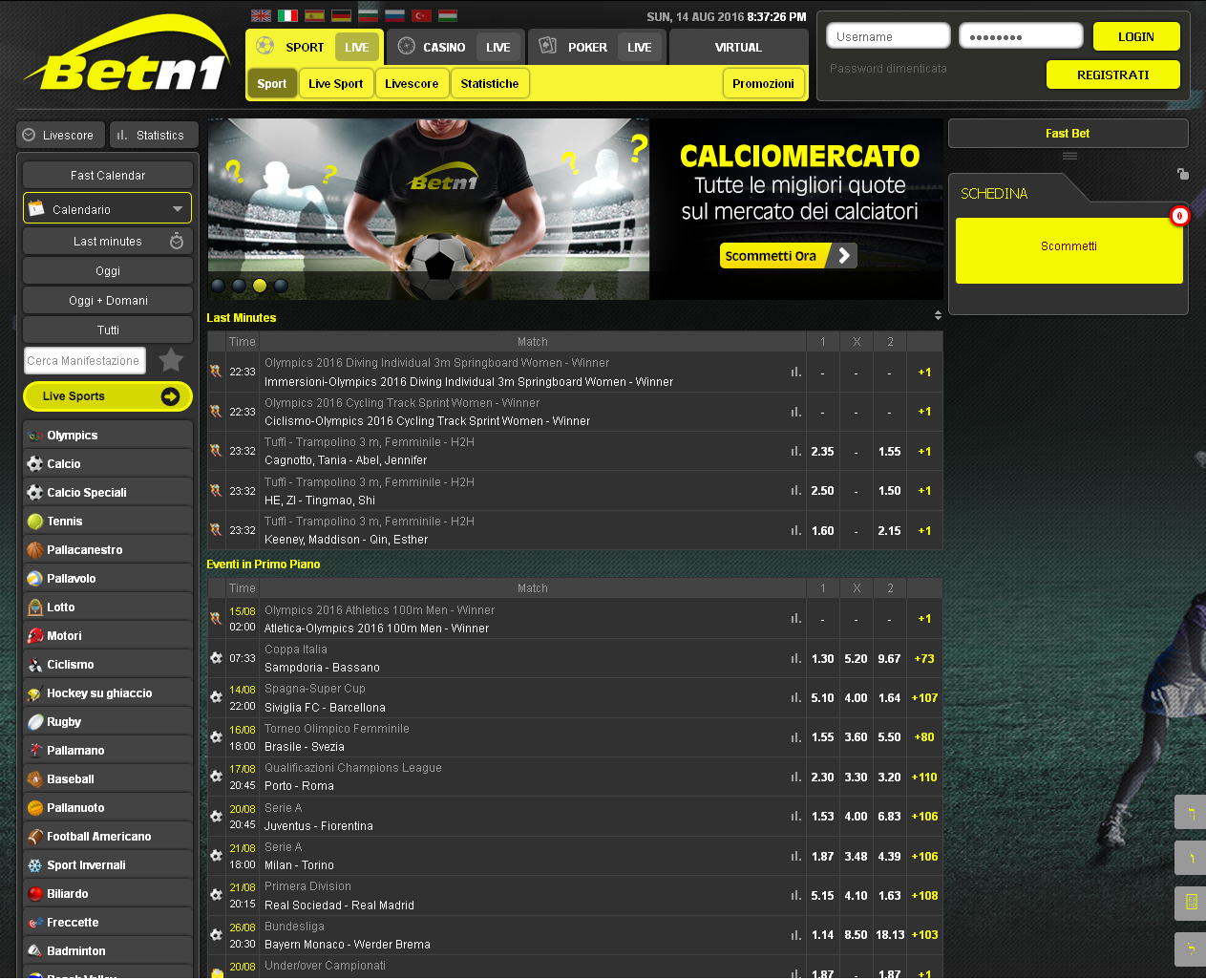Open Freccette darts category
Viewport: 1206px width, 980px height.
pos(108,922)
